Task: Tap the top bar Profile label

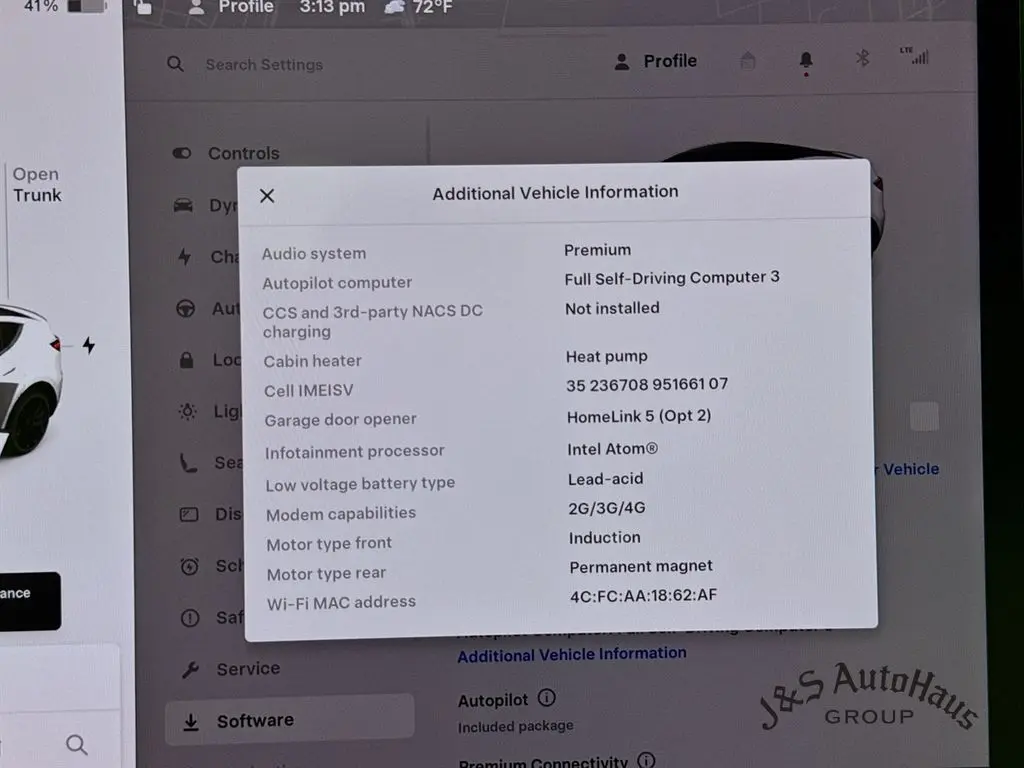Action: coord(246,7)
